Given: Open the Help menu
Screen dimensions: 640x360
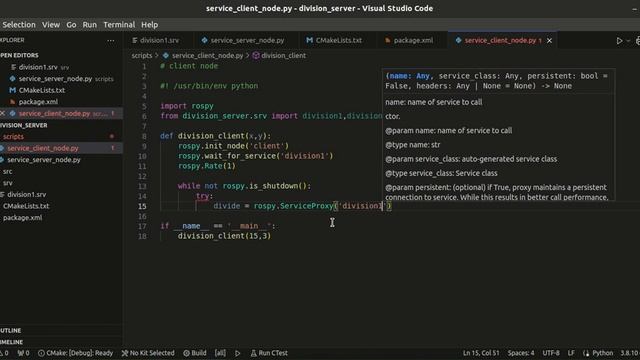Looking at the screenshot, I should (x=149, y=24).
